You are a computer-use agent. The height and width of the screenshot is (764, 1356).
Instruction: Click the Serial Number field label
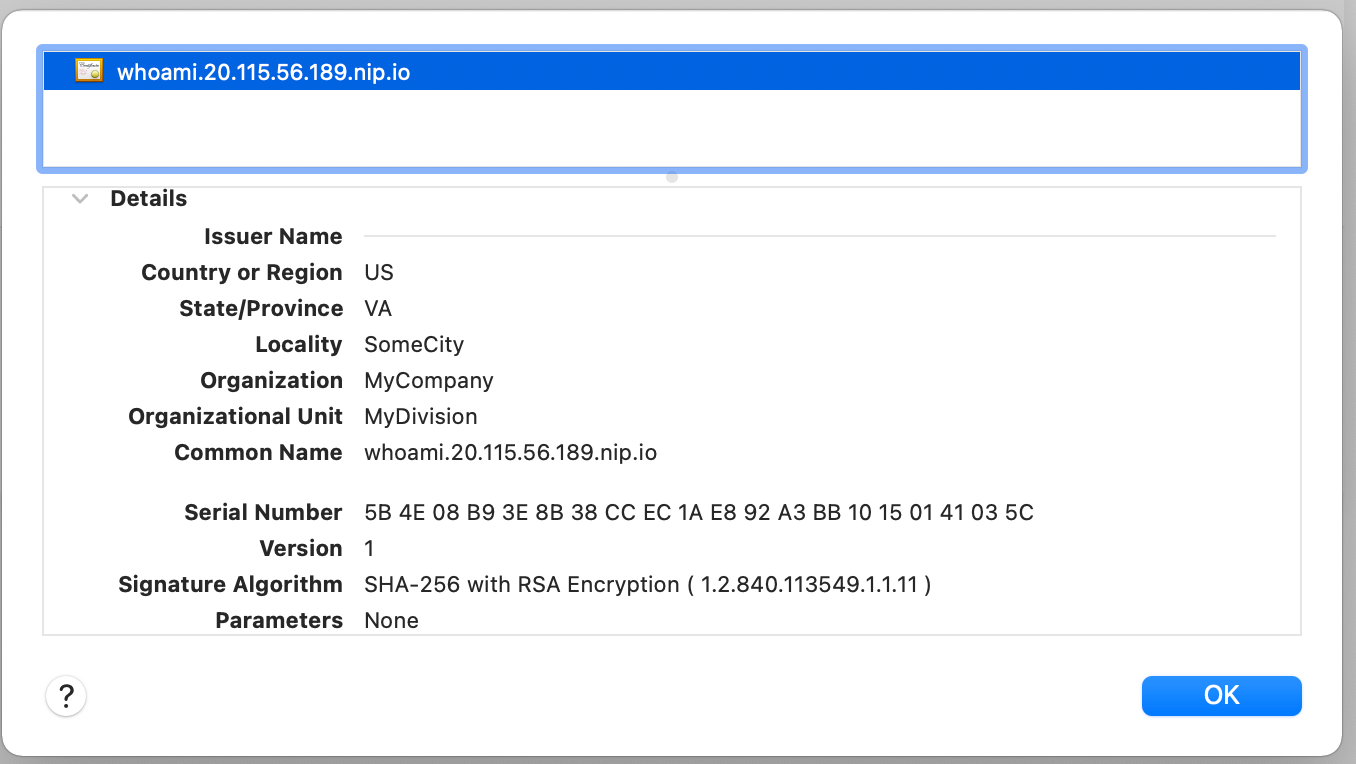[263, 513]
